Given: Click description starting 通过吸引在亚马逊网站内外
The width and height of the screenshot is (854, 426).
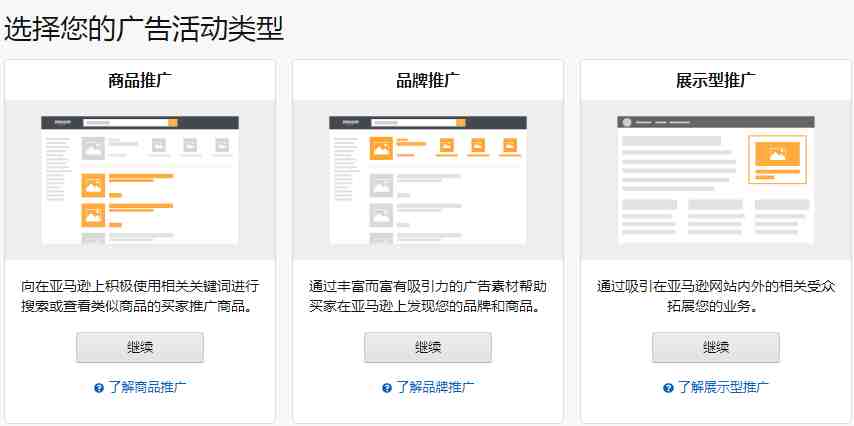Looking at the screenshot, I should 716,296.
